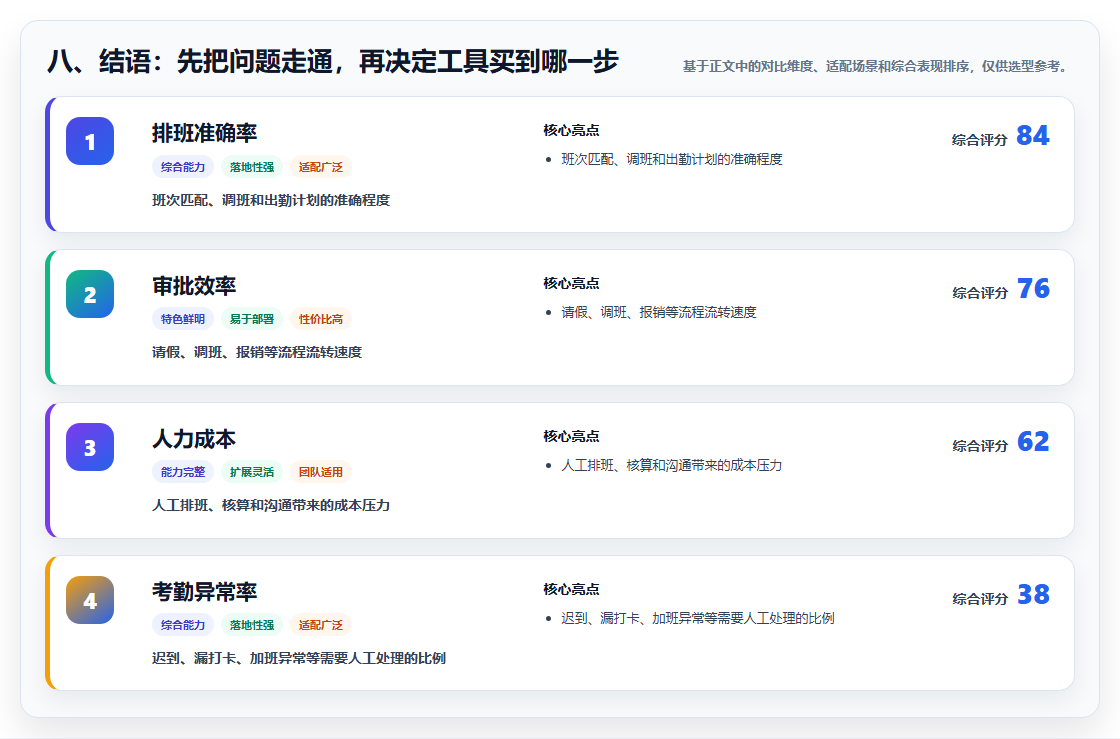Open the 审批效率 card title
This screenshot has height=739, width=1120.
194,286
